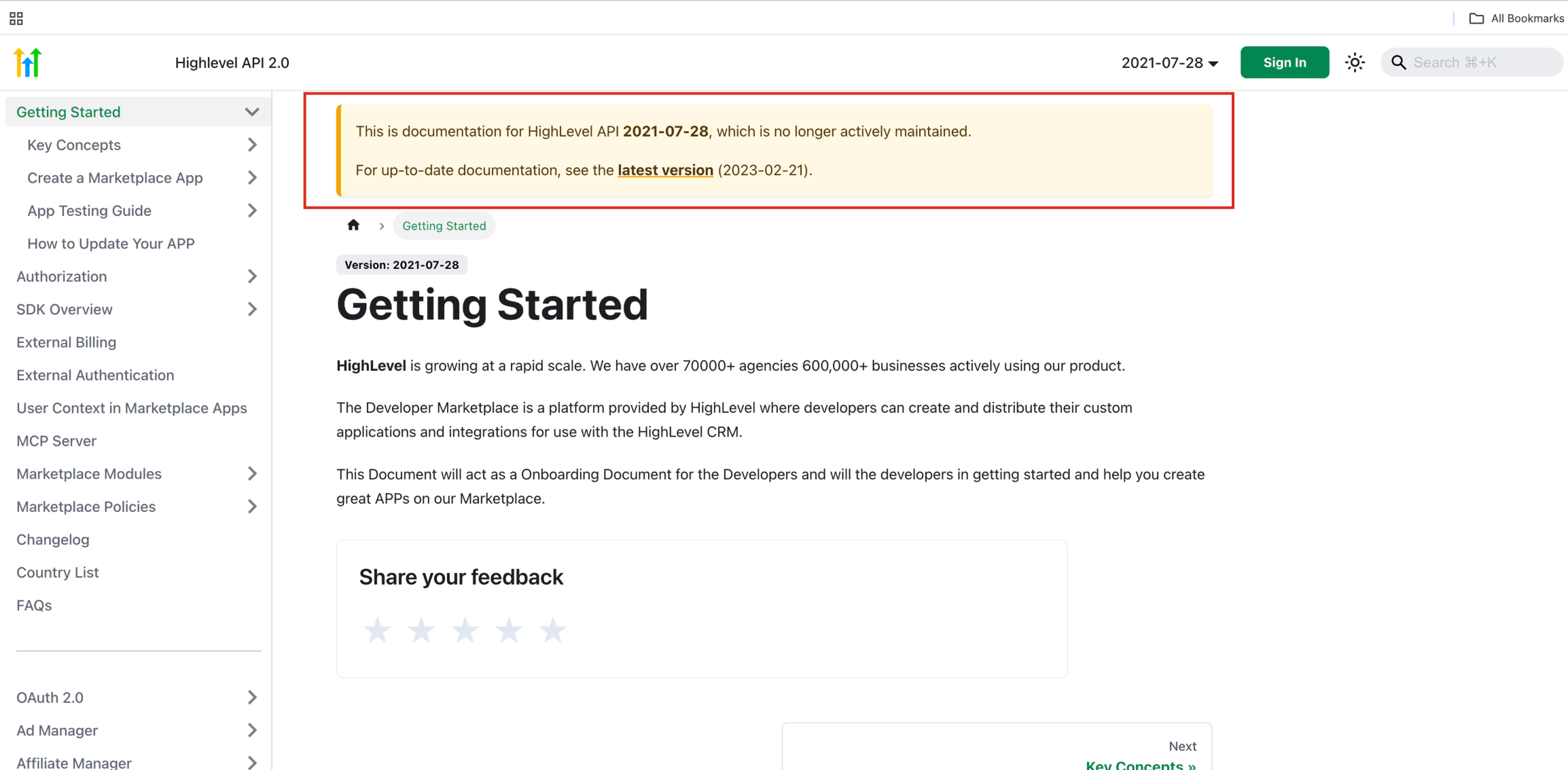Open the Country List page
This screenshot has width=1568, height=770.
[57, 572]
